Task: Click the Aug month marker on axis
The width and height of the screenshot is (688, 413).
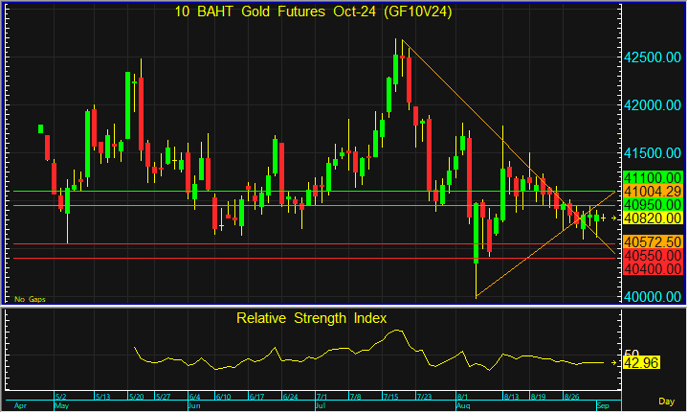Action: 463,407
